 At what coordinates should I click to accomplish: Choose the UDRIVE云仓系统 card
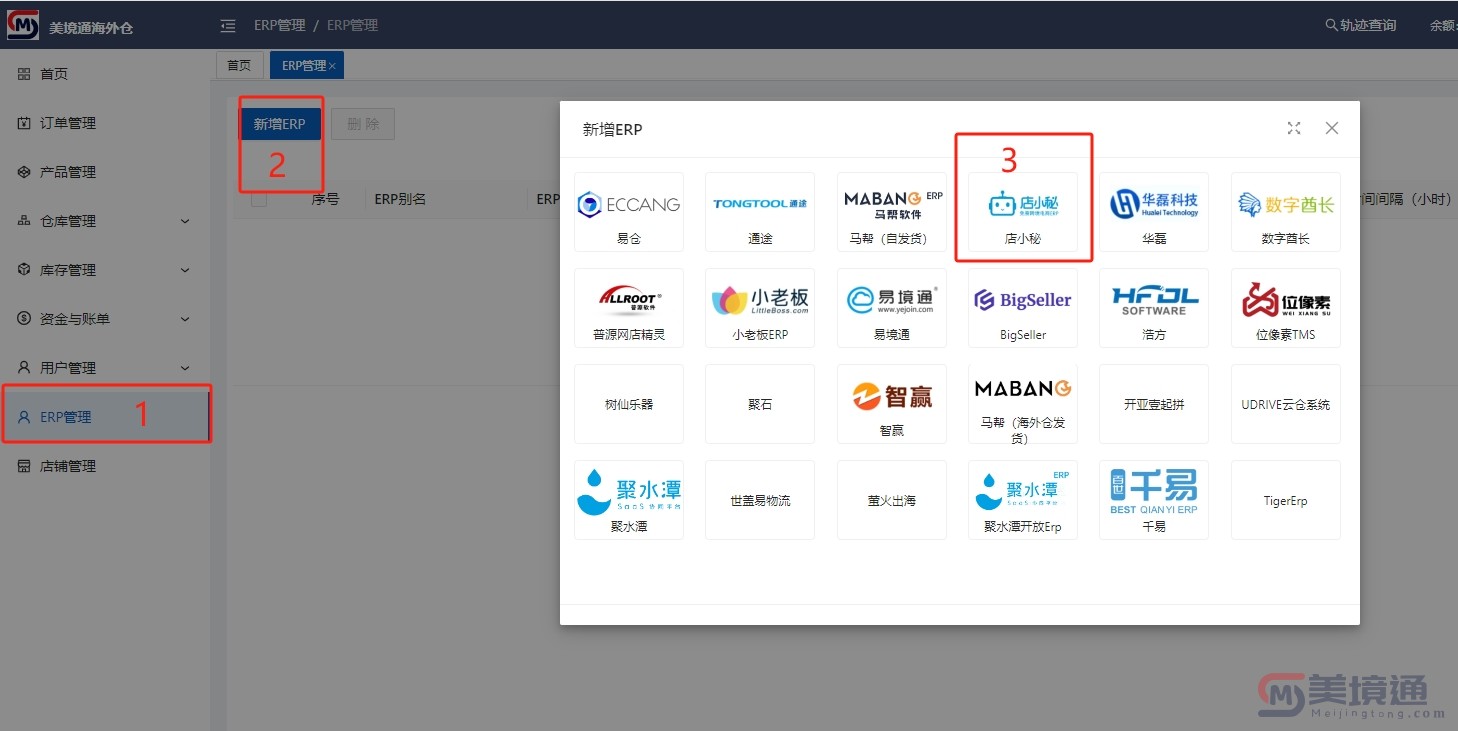[x=1286, y=404]
